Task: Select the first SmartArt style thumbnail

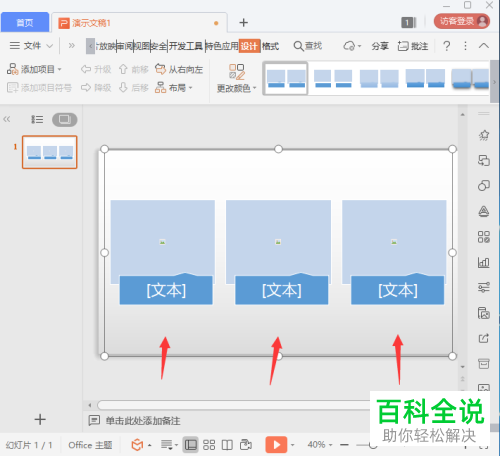Action: point(286,79)
